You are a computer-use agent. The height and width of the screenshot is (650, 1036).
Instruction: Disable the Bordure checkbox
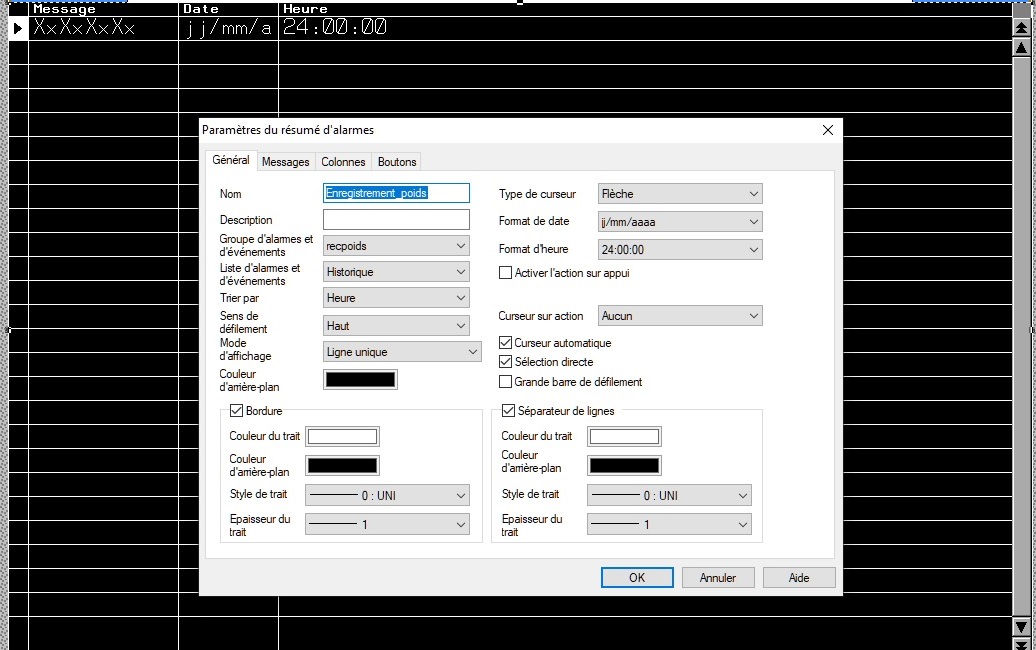(237, 411)
